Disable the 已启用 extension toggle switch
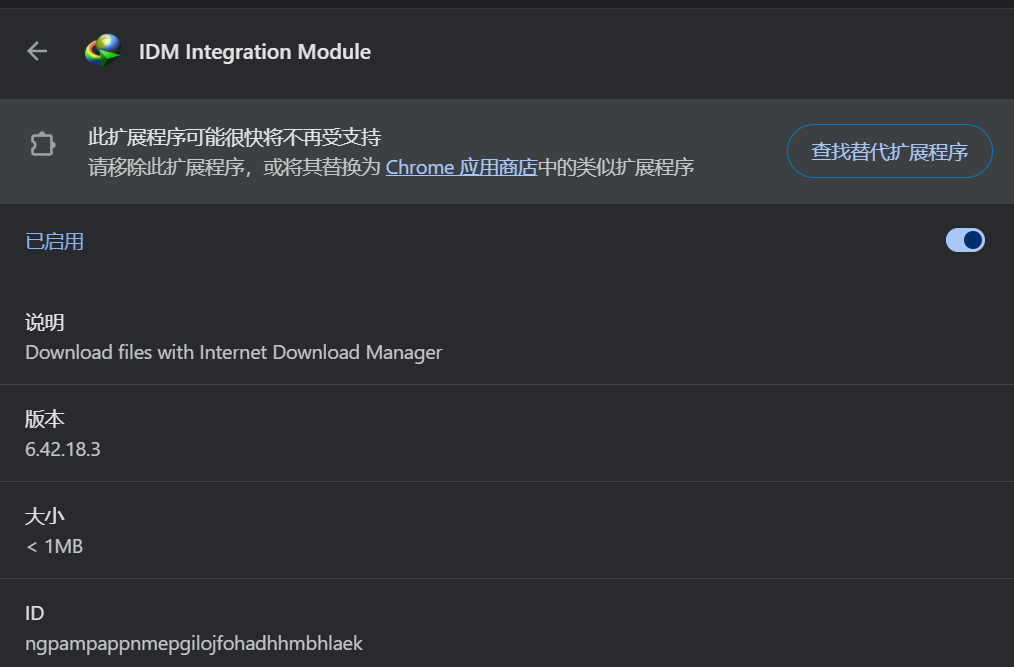1014x667 pixels. tap(965, 240)
